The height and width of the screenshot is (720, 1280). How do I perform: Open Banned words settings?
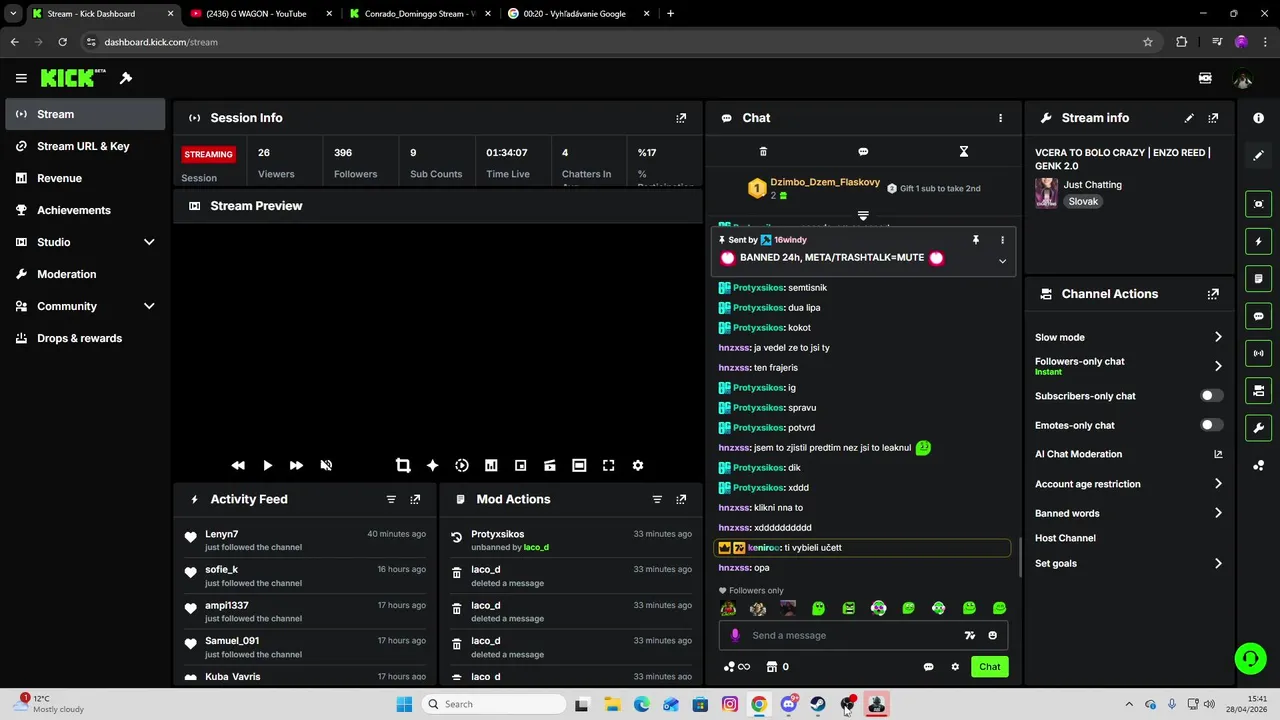[1128, 513]
